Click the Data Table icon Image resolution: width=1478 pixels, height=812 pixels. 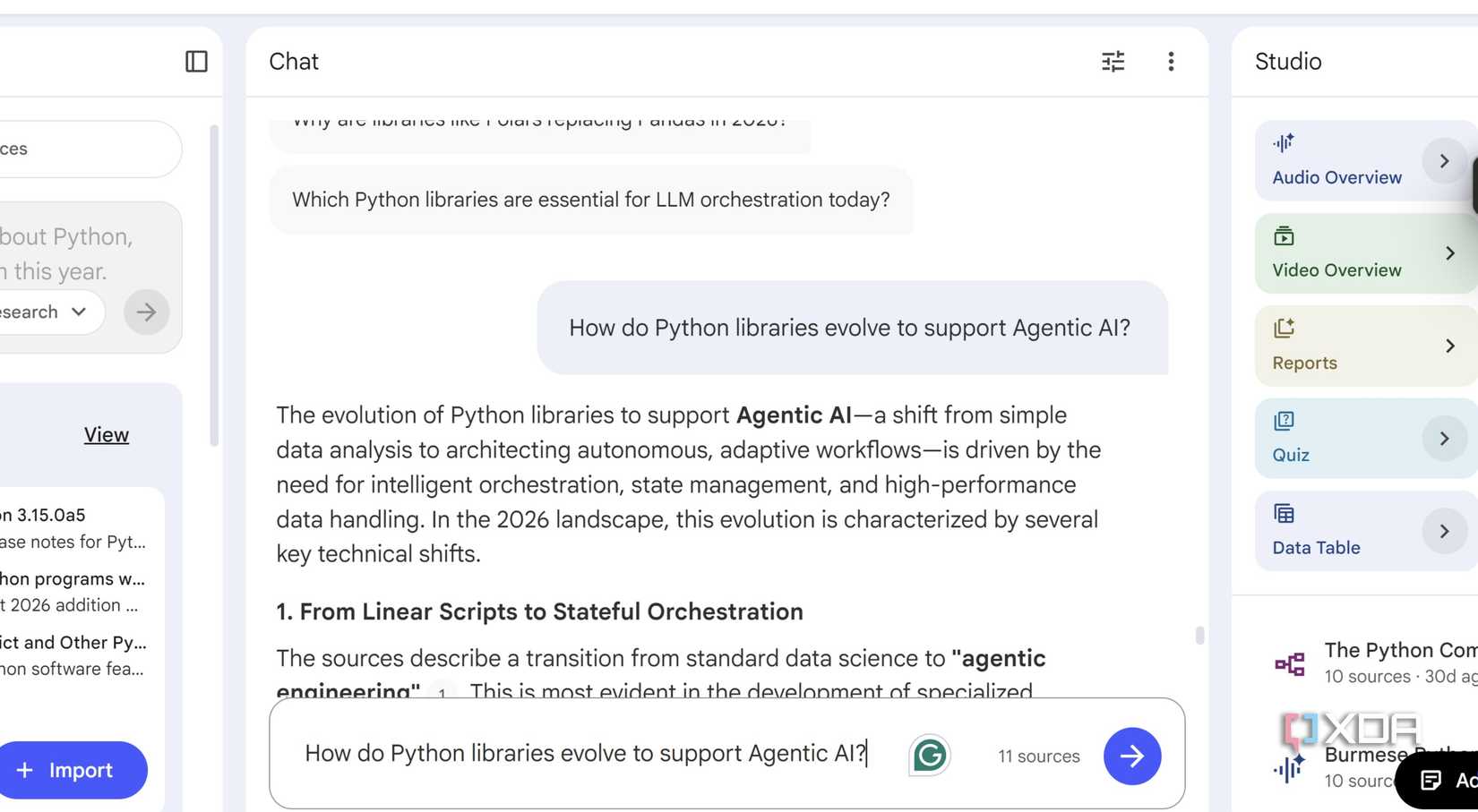click(1284, 514)
